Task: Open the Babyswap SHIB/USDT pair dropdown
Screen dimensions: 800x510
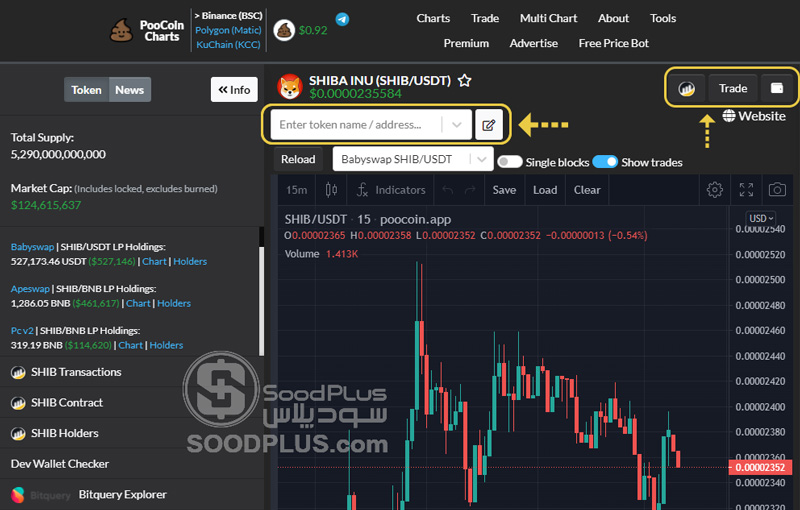Action: (x=413, y=159)
